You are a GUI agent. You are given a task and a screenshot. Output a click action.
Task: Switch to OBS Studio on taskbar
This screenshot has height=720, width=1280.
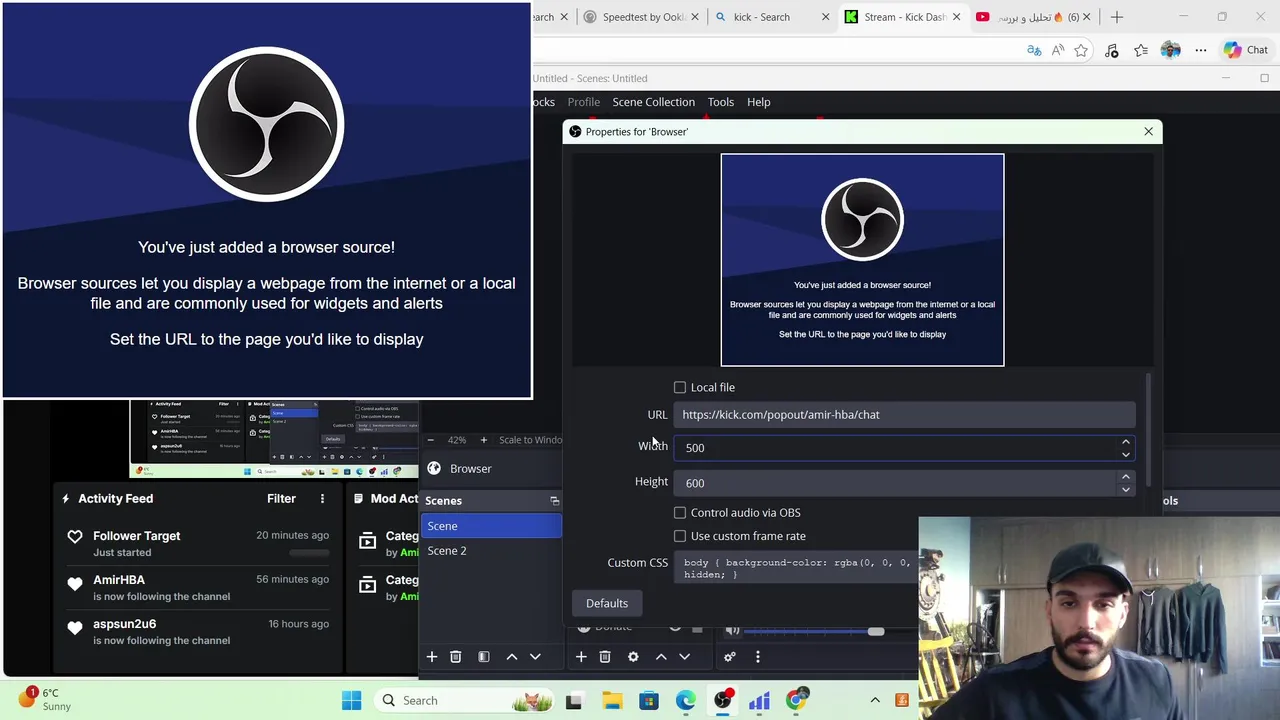pos(723,700)
